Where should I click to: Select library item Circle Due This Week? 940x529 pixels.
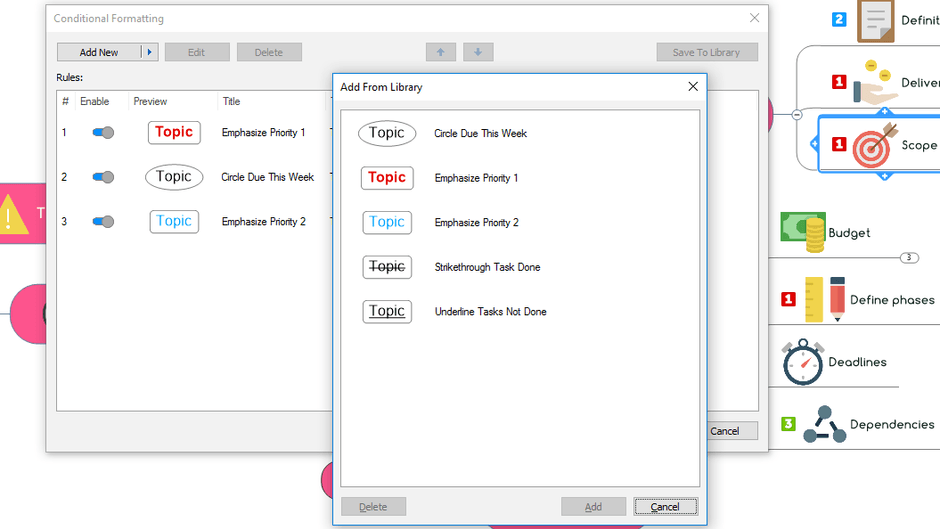click(x=481, y=133)
